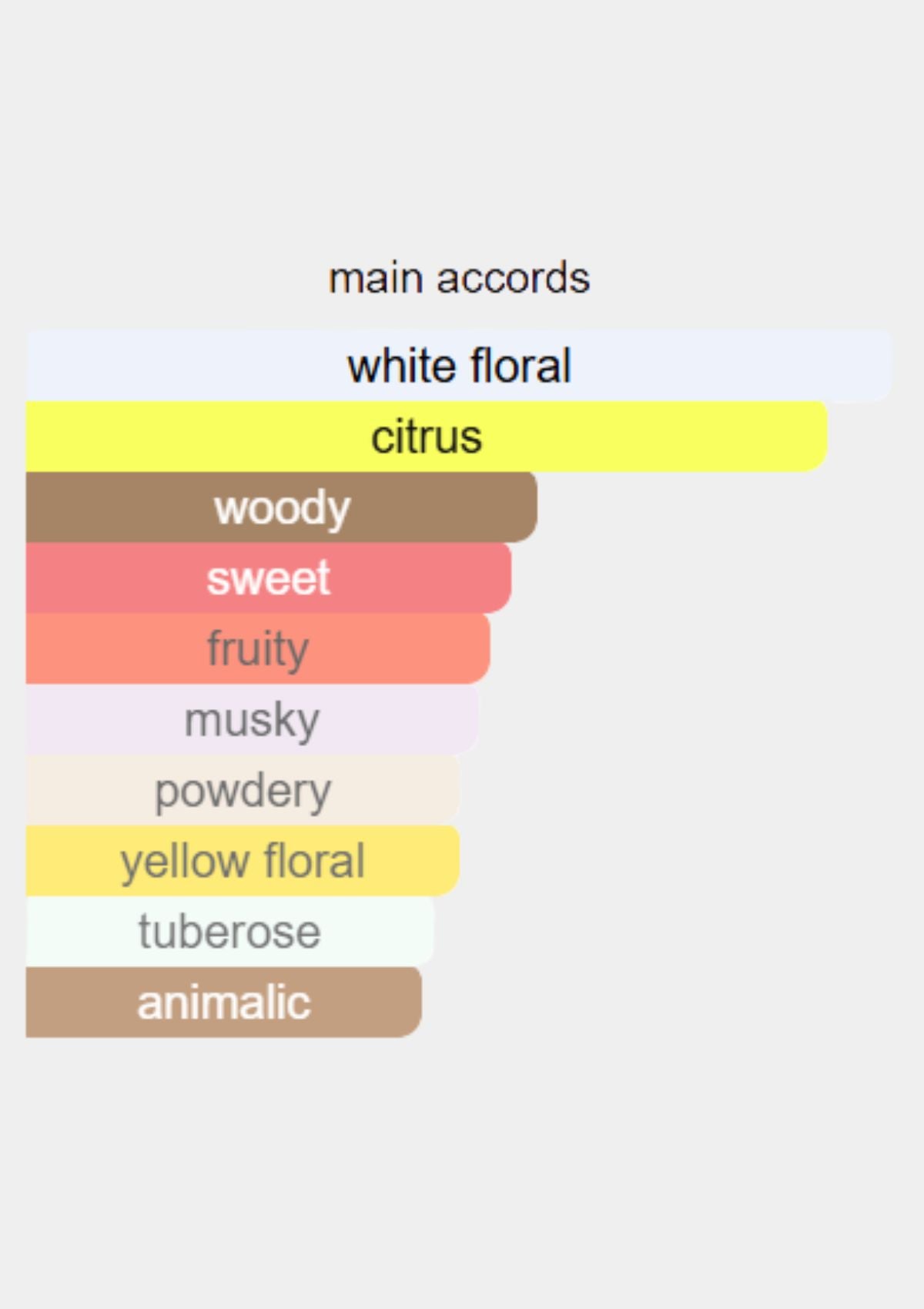This screenshot has height=1309, width=924.
Task: Click the word 'sweet'
Action: click(x=268, y=578)
